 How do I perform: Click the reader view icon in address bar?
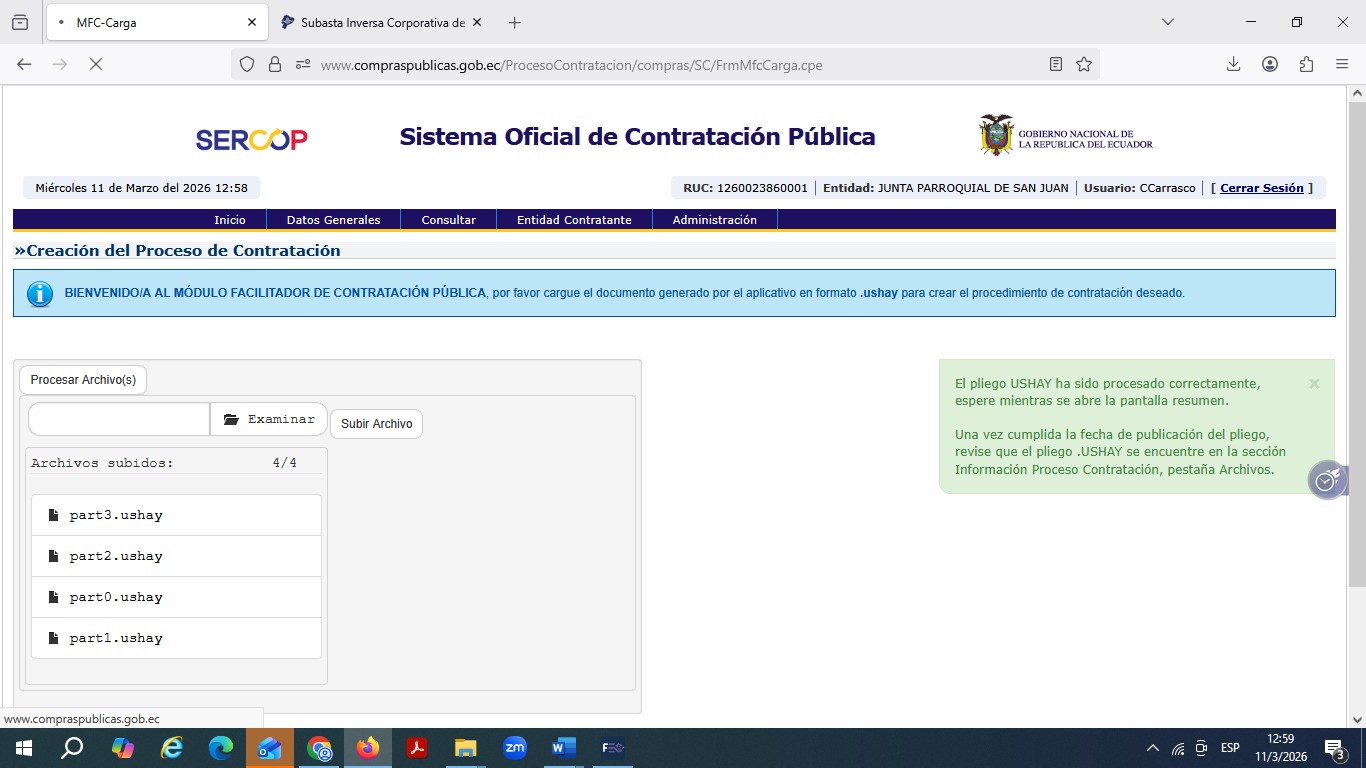[1056, 64]
